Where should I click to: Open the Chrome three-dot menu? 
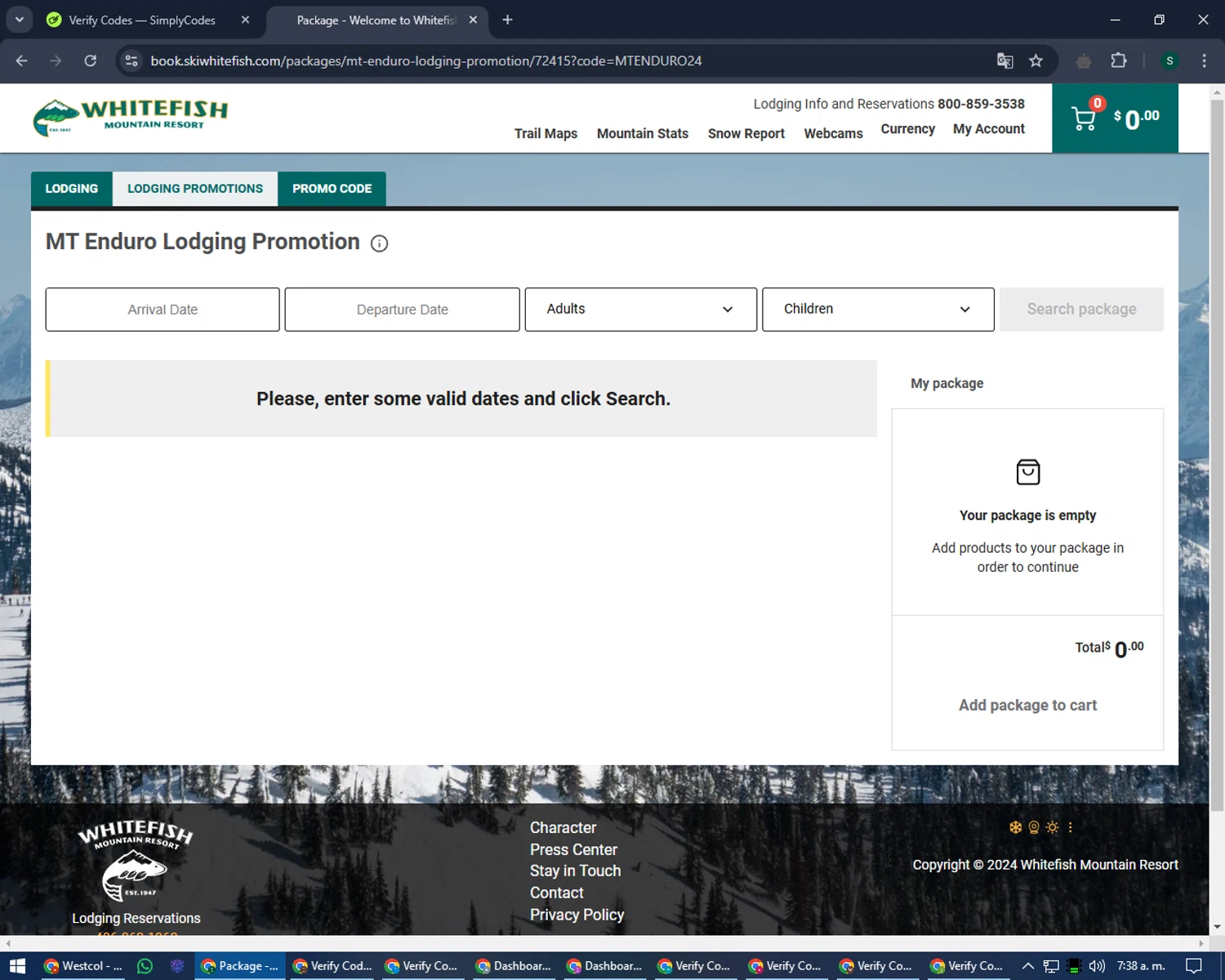[1204, 60]
